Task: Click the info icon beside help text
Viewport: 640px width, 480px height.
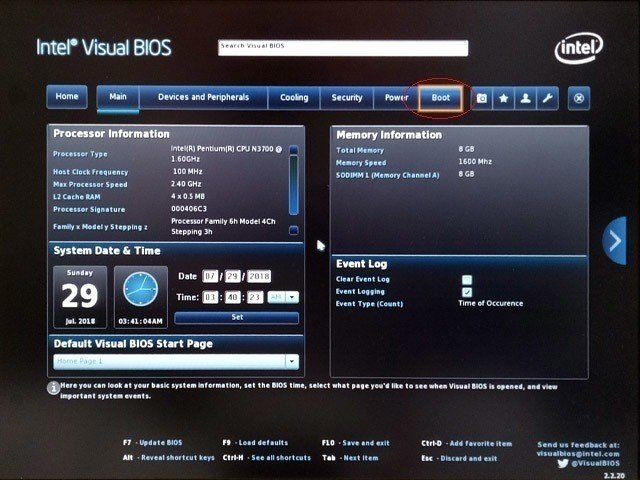Action: click(53, 387)
